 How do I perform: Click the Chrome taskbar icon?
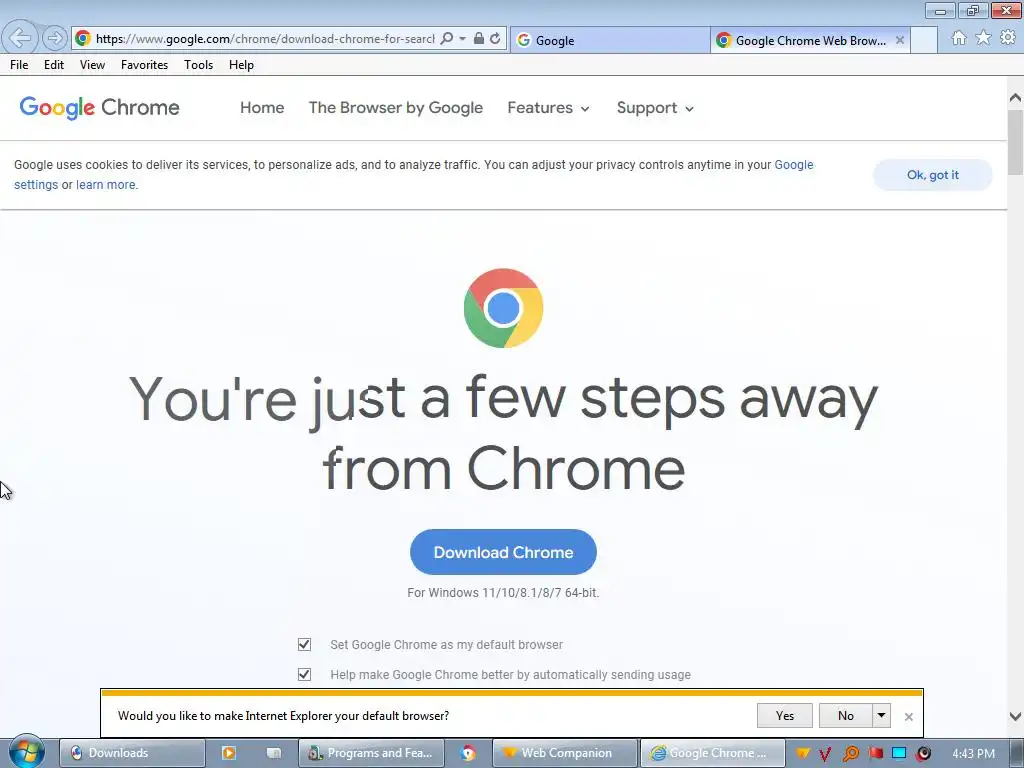(468, 753)
